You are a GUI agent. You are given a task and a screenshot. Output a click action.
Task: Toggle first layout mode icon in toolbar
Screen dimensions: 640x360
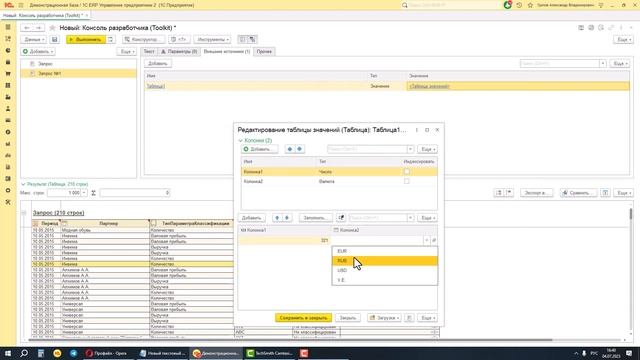click(243, 39)
